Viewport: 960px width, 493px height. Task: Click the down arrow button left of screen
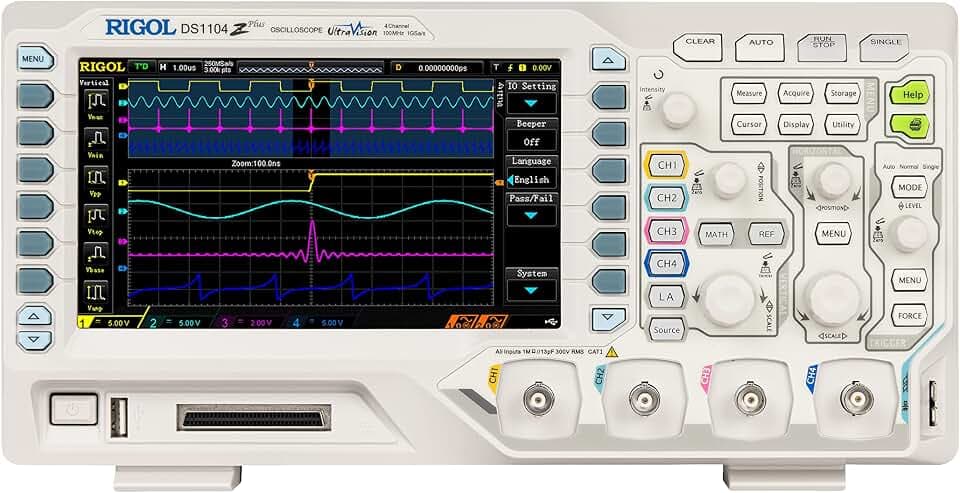pyautogui.click(x=35, y=339)
